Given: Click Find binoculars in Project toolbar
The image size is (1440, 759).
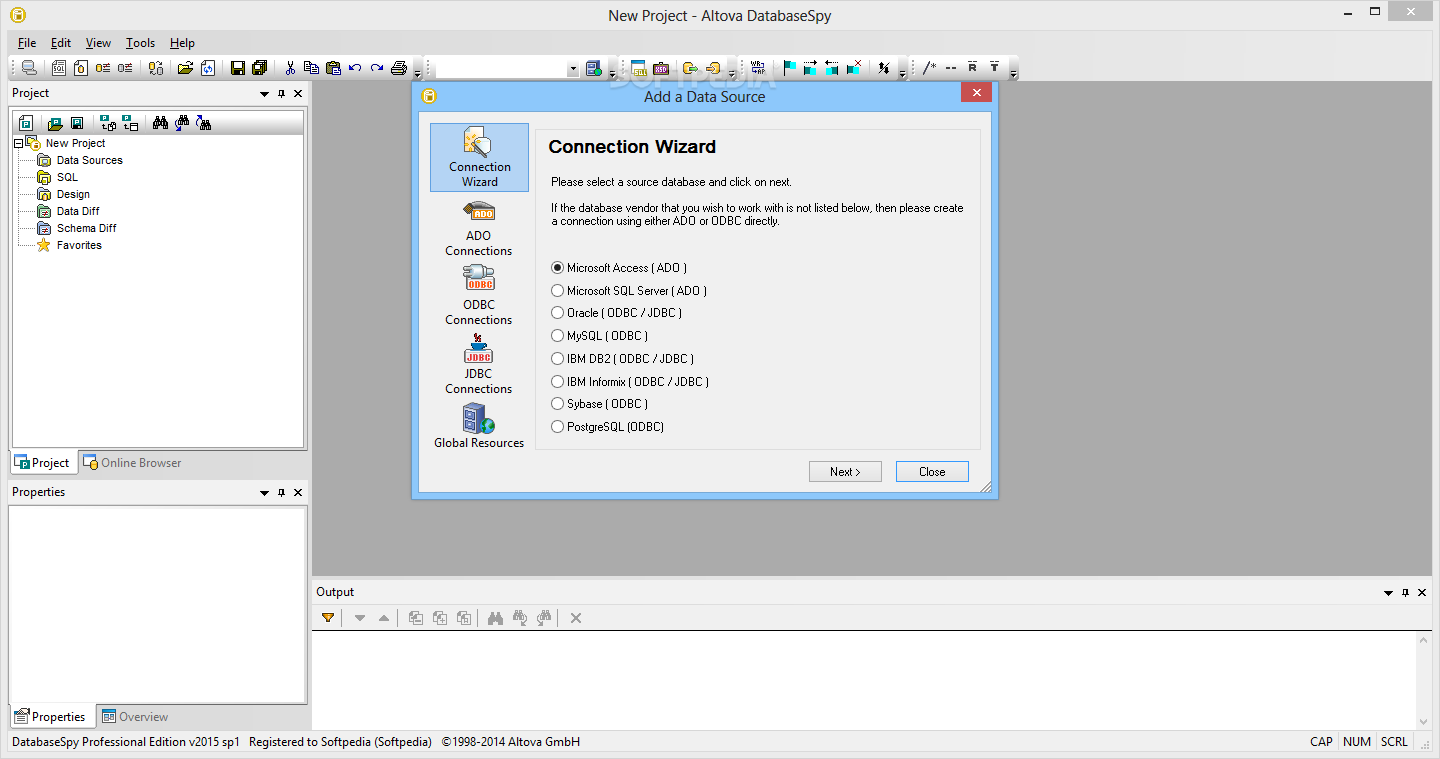Looking at the screenshot, I should (160, 123).
